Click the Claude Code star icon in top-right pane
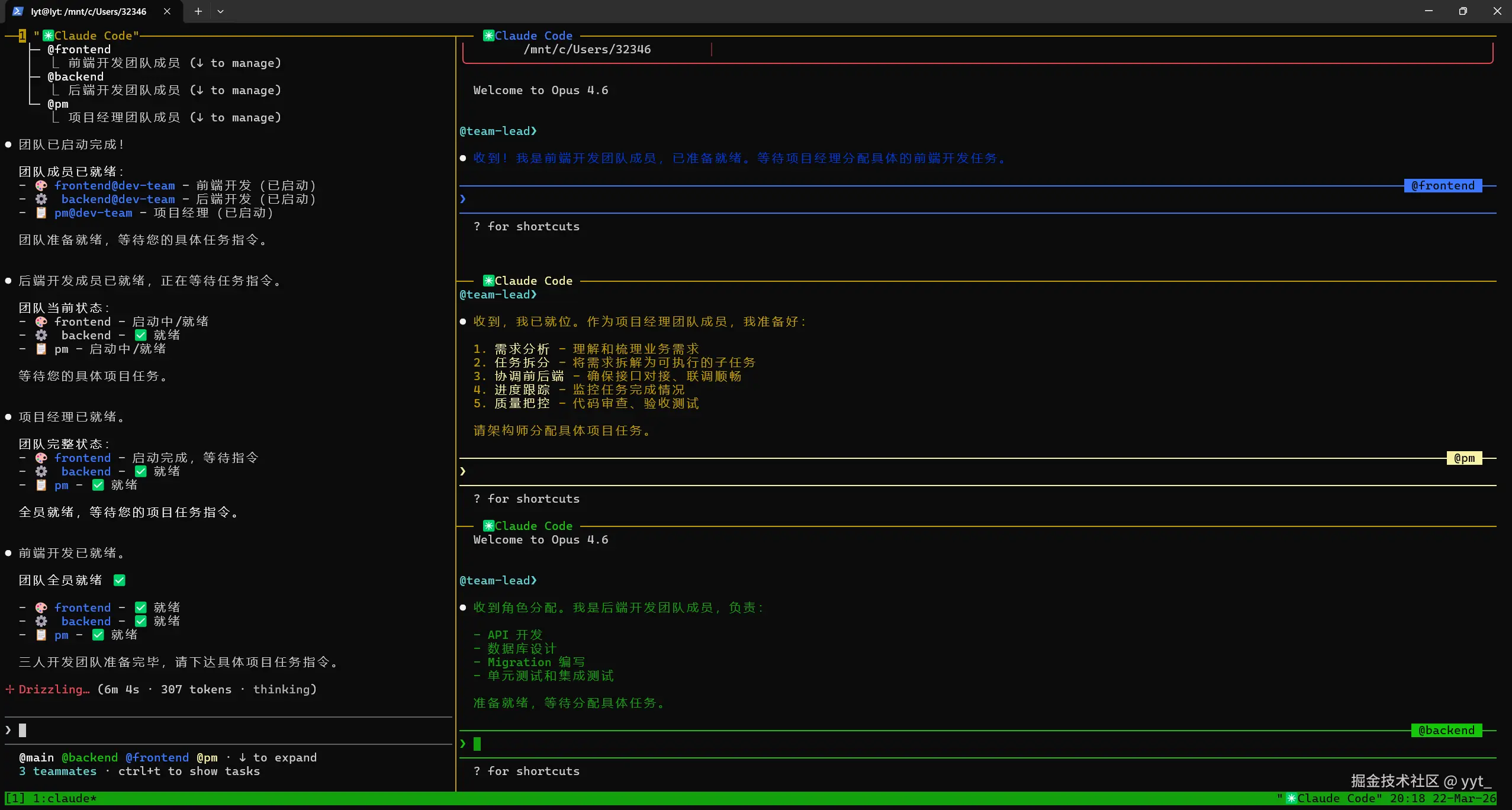This screenshot has width=1512, height=810. pos(488,36)
